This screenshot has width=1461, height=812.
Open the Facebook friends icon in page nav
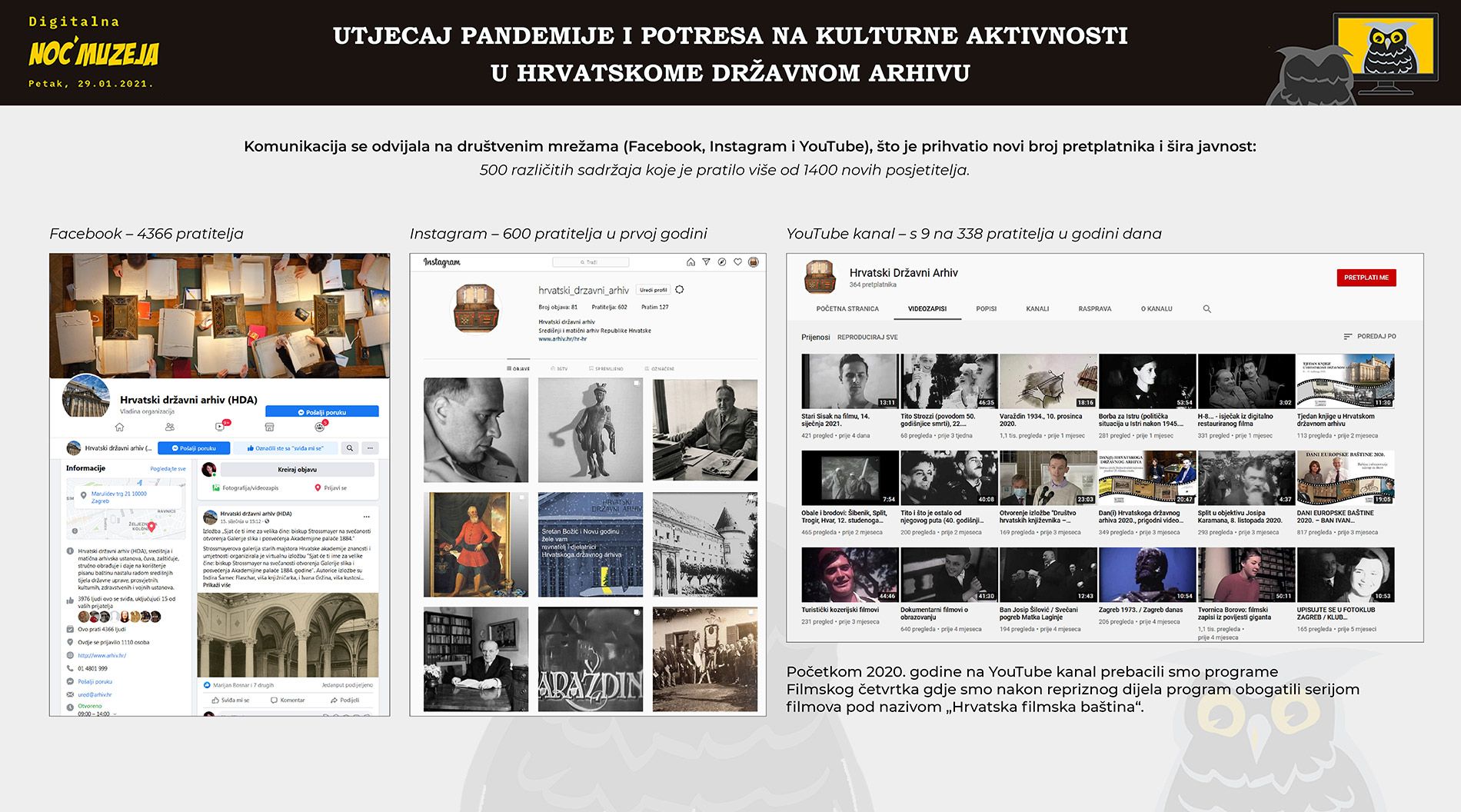point(170,427)
